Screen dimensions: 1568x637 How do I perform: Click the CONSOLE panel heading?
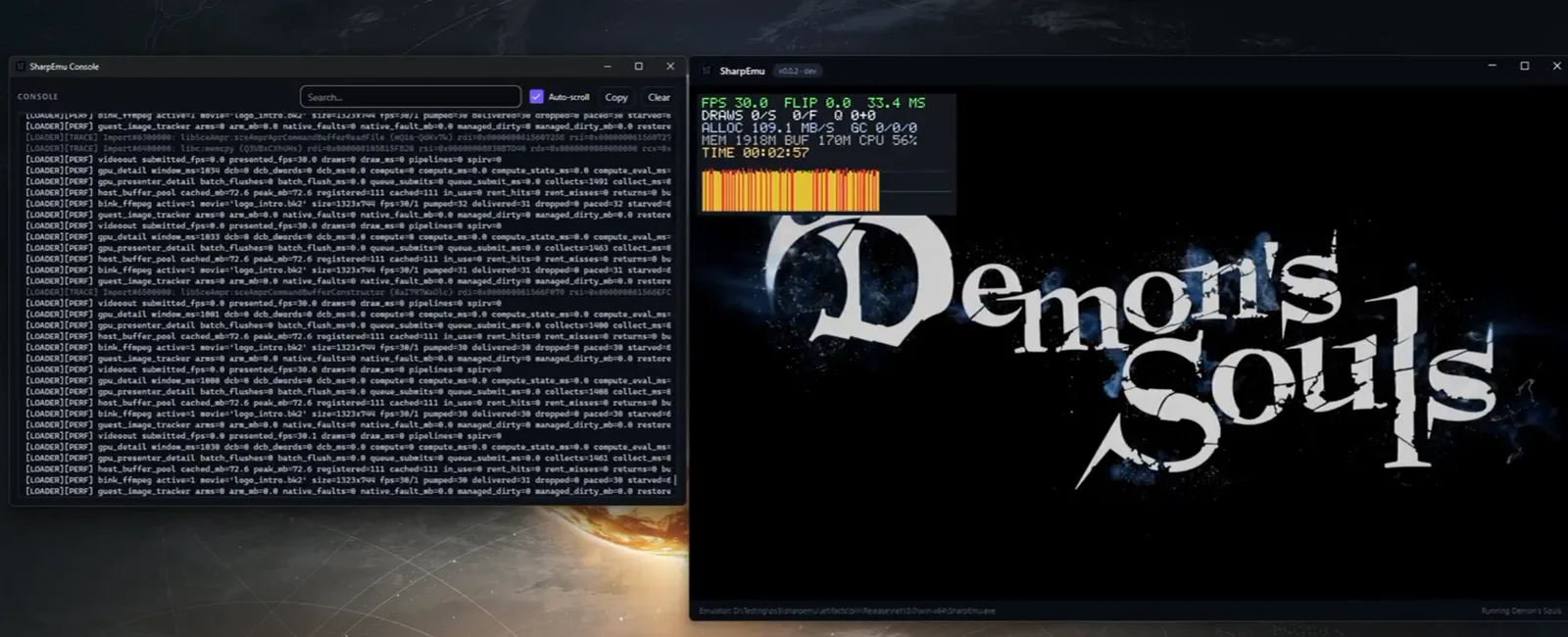pos(38,97)
